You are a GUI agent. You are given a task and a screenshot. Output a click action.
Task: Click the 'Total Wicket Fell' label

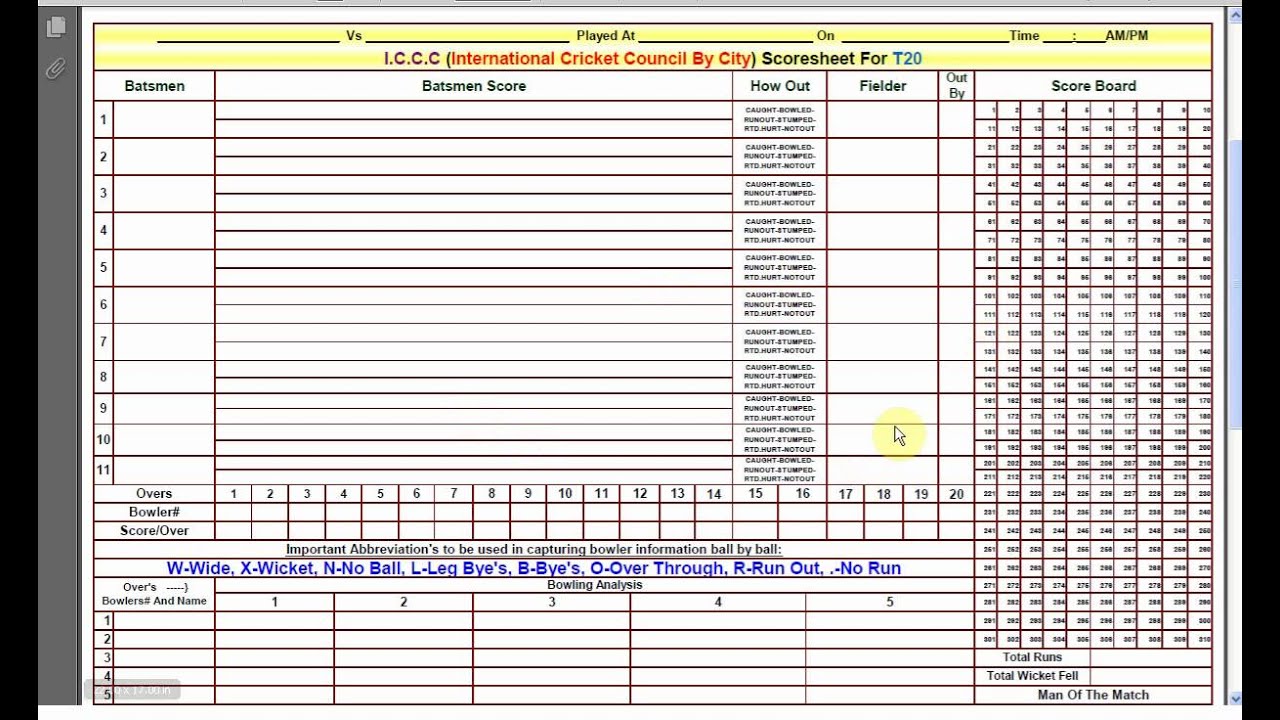coord(1032,676)
